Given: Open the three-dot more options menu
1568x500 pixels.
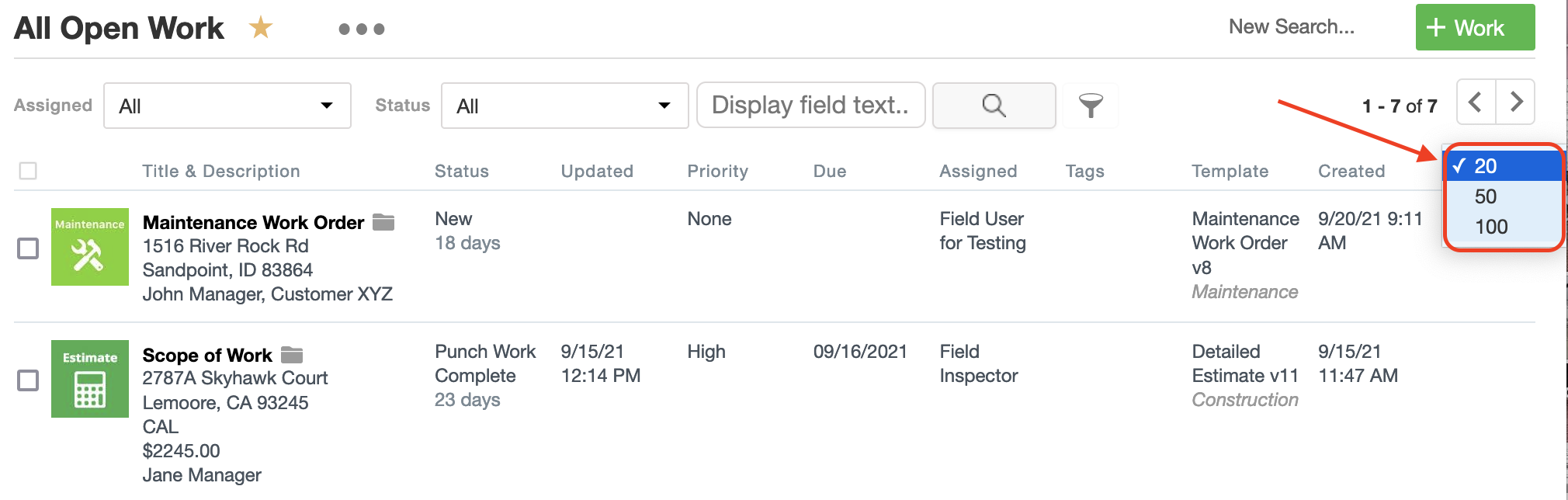Looking at the screenshot, I should (362, 30).
